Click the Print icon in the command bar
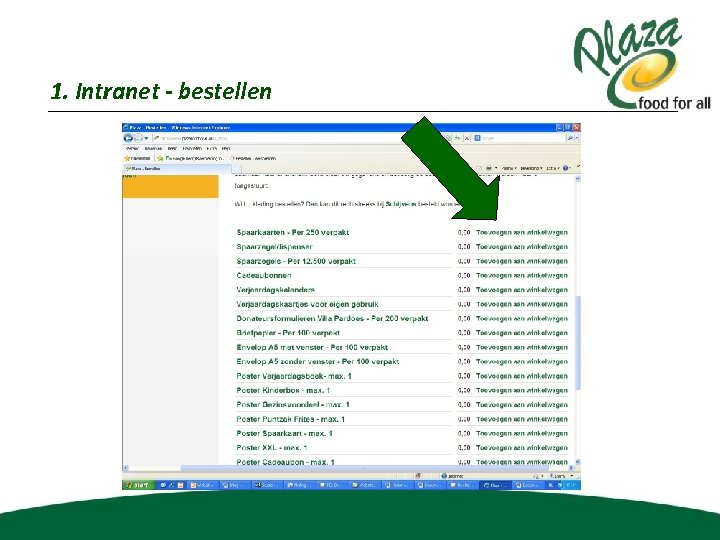Viewport: 720px width, 540px height. click(x=489, y=168)
